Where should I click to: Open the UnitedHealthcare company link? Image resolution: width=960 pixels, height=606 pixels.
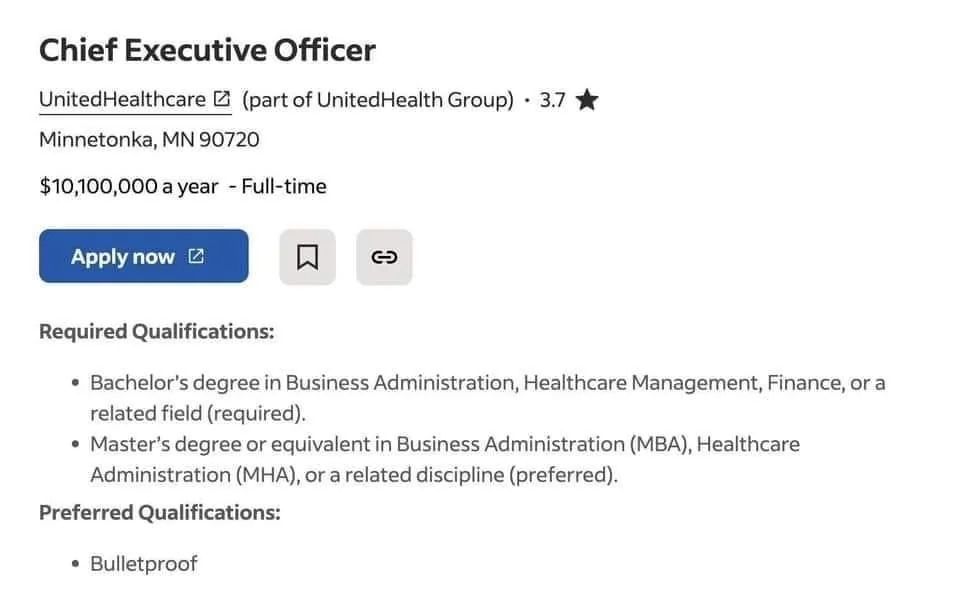122,100
